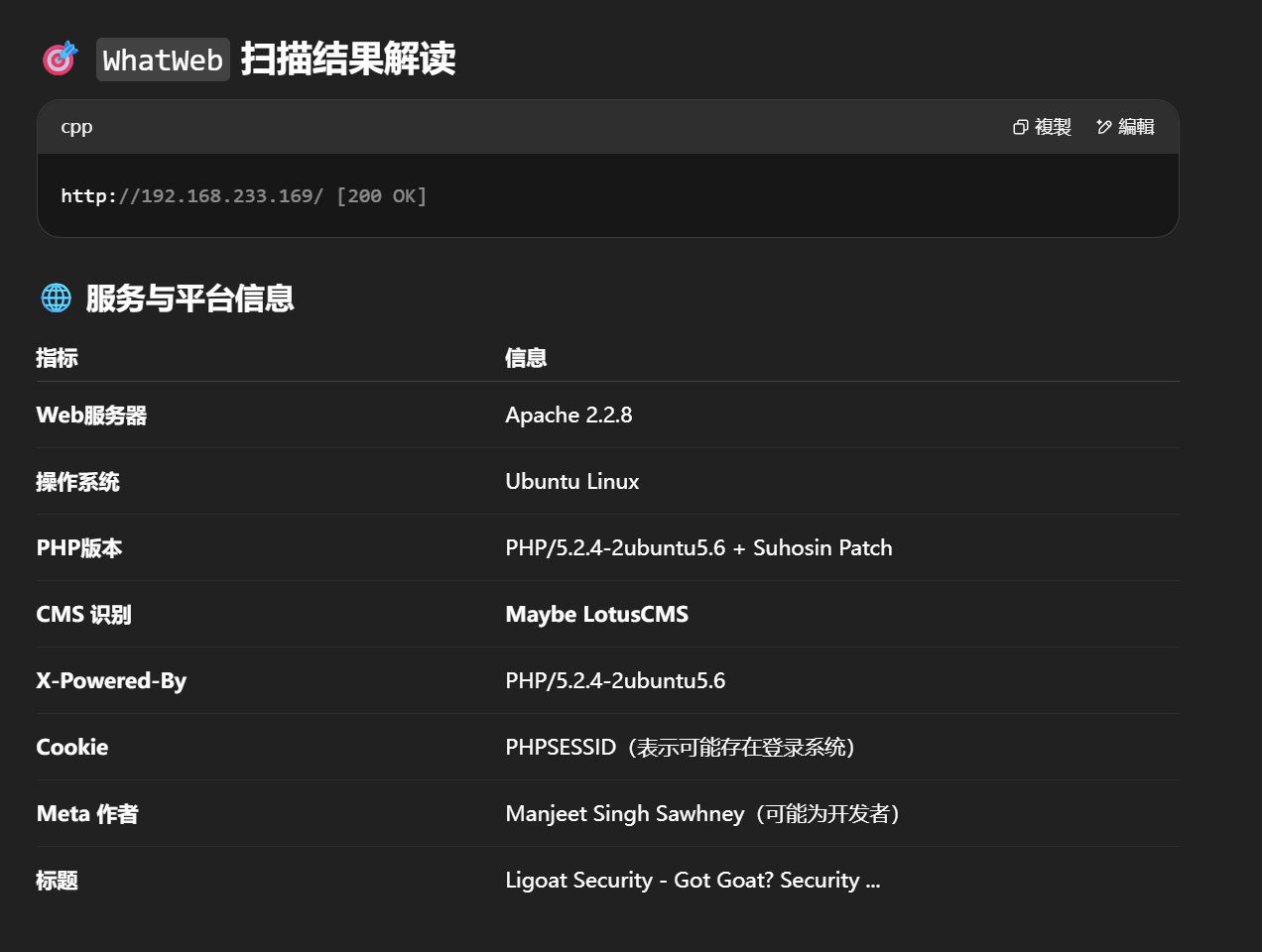Click the X-Powered-By value 'PHP/5.2.4-2ubuntu5.6'
The height and width of the screenshot is (952, 1262).
tap(615, 680)
